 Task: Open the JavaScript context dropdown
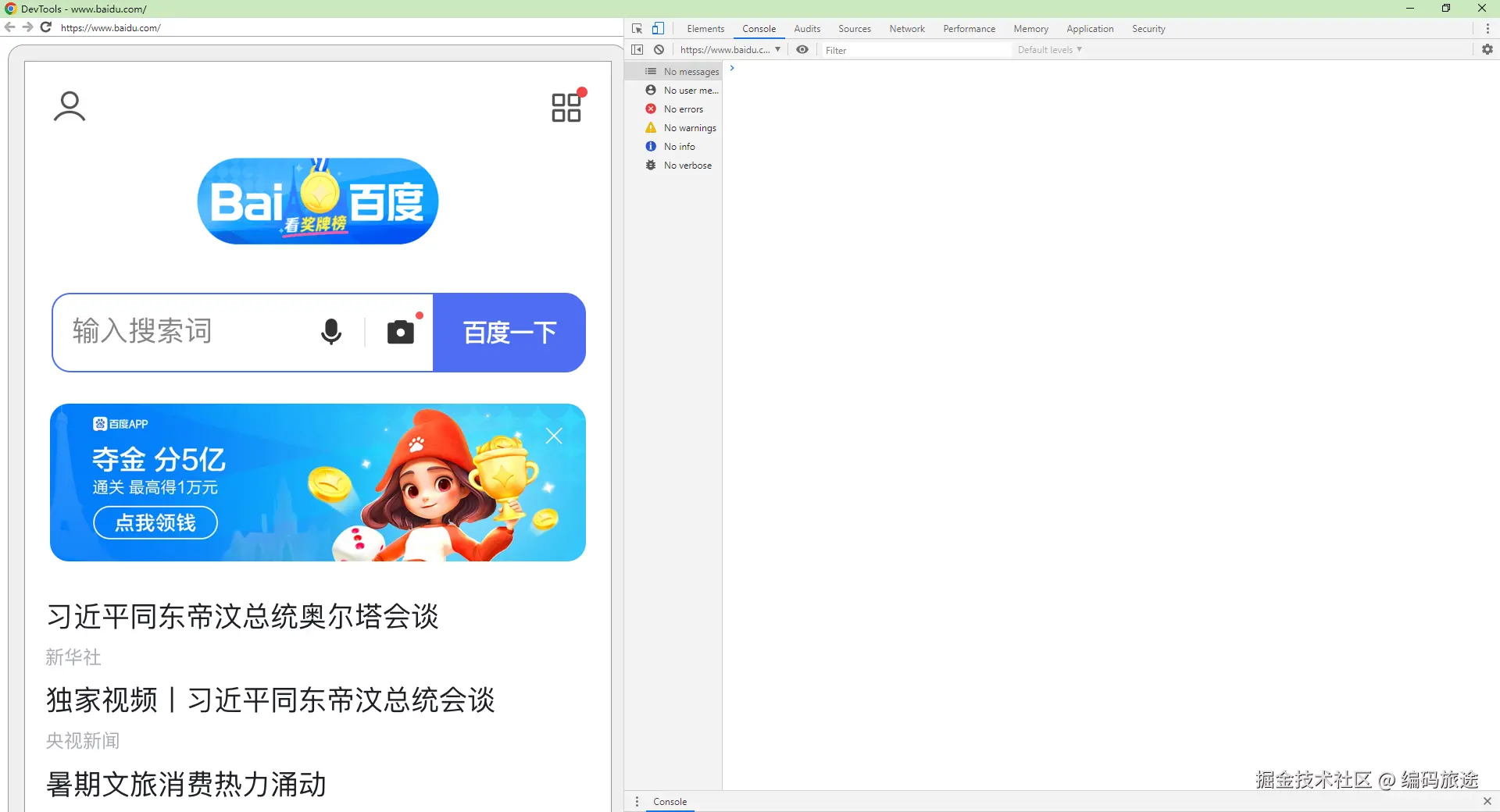(x=730, y=50)
